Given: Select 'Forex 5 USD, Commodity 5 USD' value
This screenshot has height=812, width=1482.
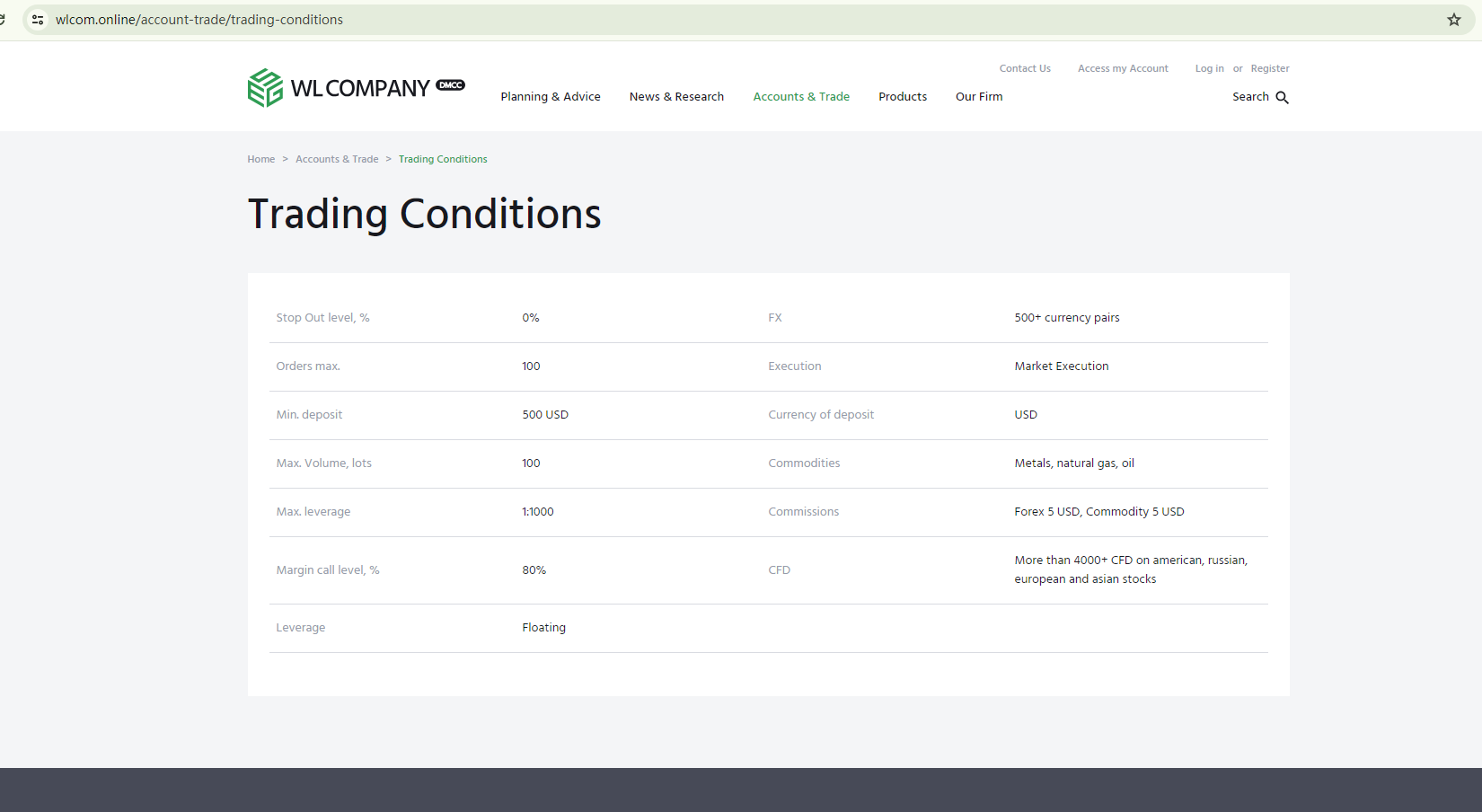Looking at the screenshot, I should click(x=1099, y=512).
